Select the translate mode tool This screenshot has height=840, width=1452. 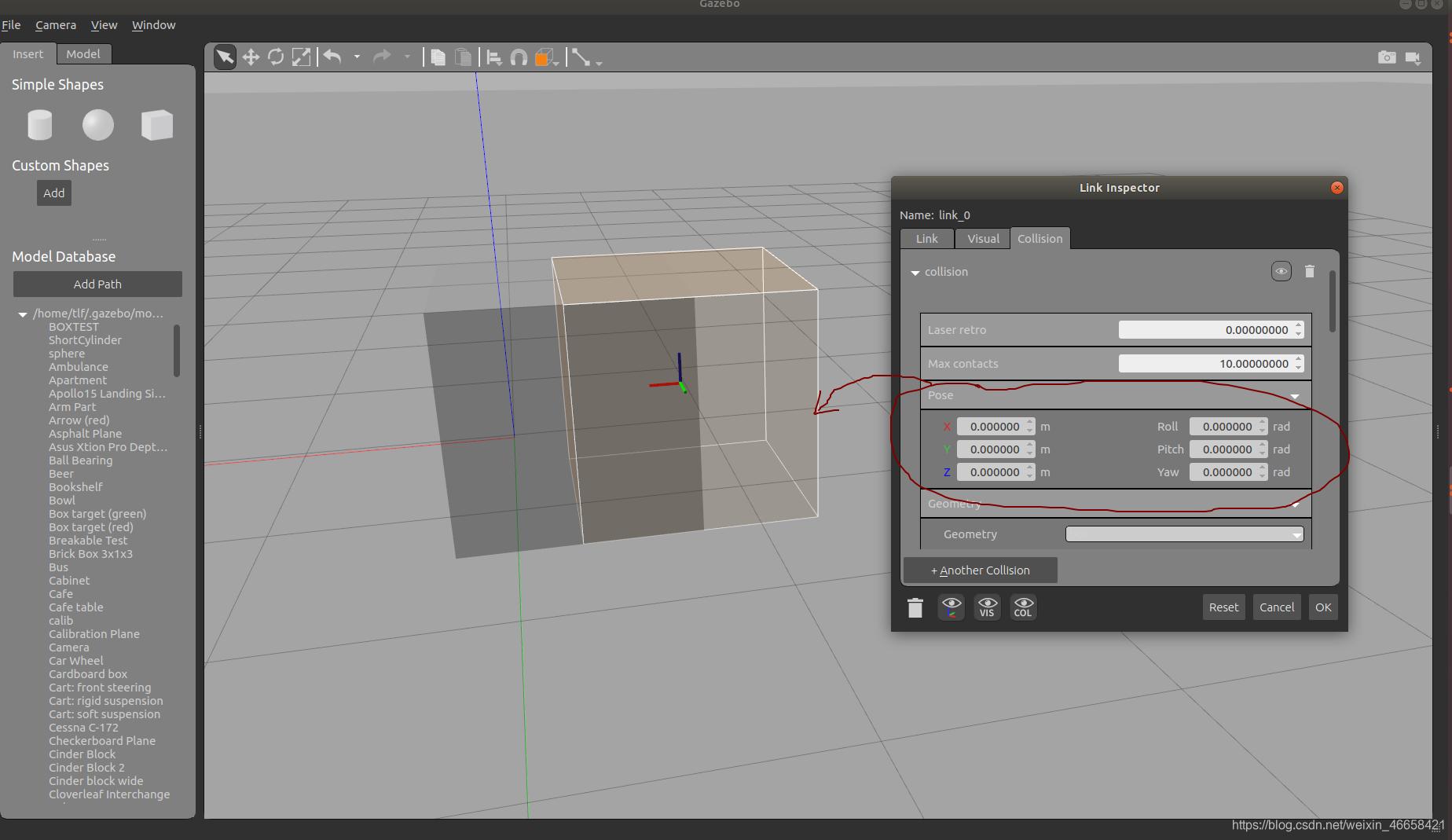point(251,57)
